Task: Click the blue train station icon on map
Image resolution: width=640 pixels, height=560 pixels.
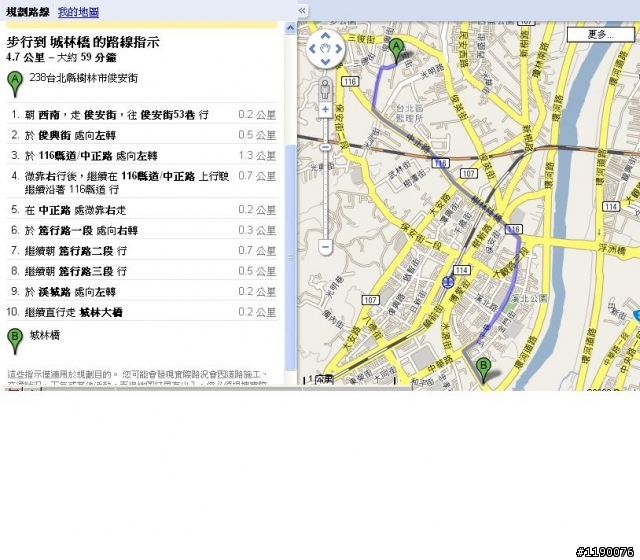Action: coord(448,282)
